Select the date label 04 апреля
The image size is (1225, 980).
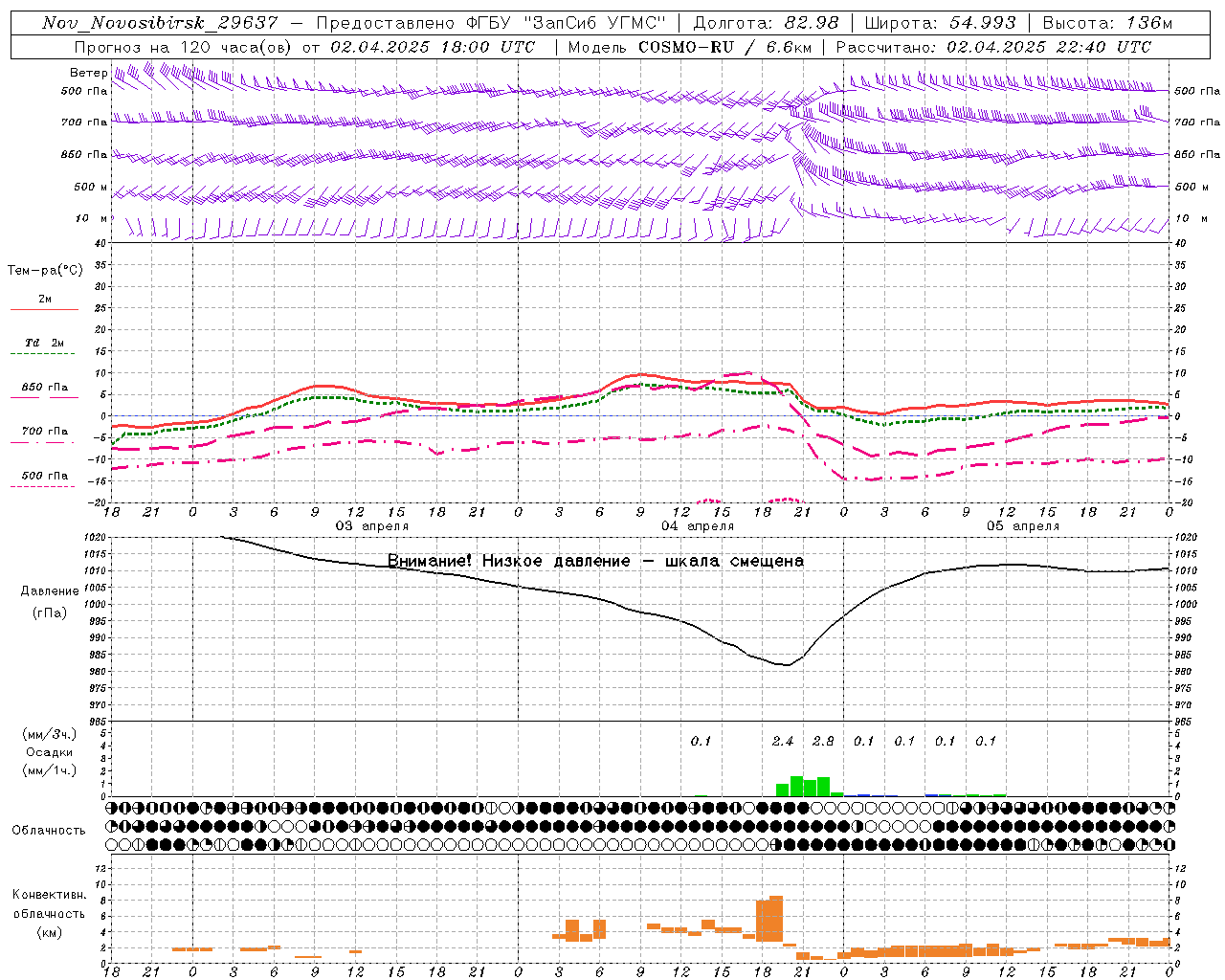click(x=698, y=526)
